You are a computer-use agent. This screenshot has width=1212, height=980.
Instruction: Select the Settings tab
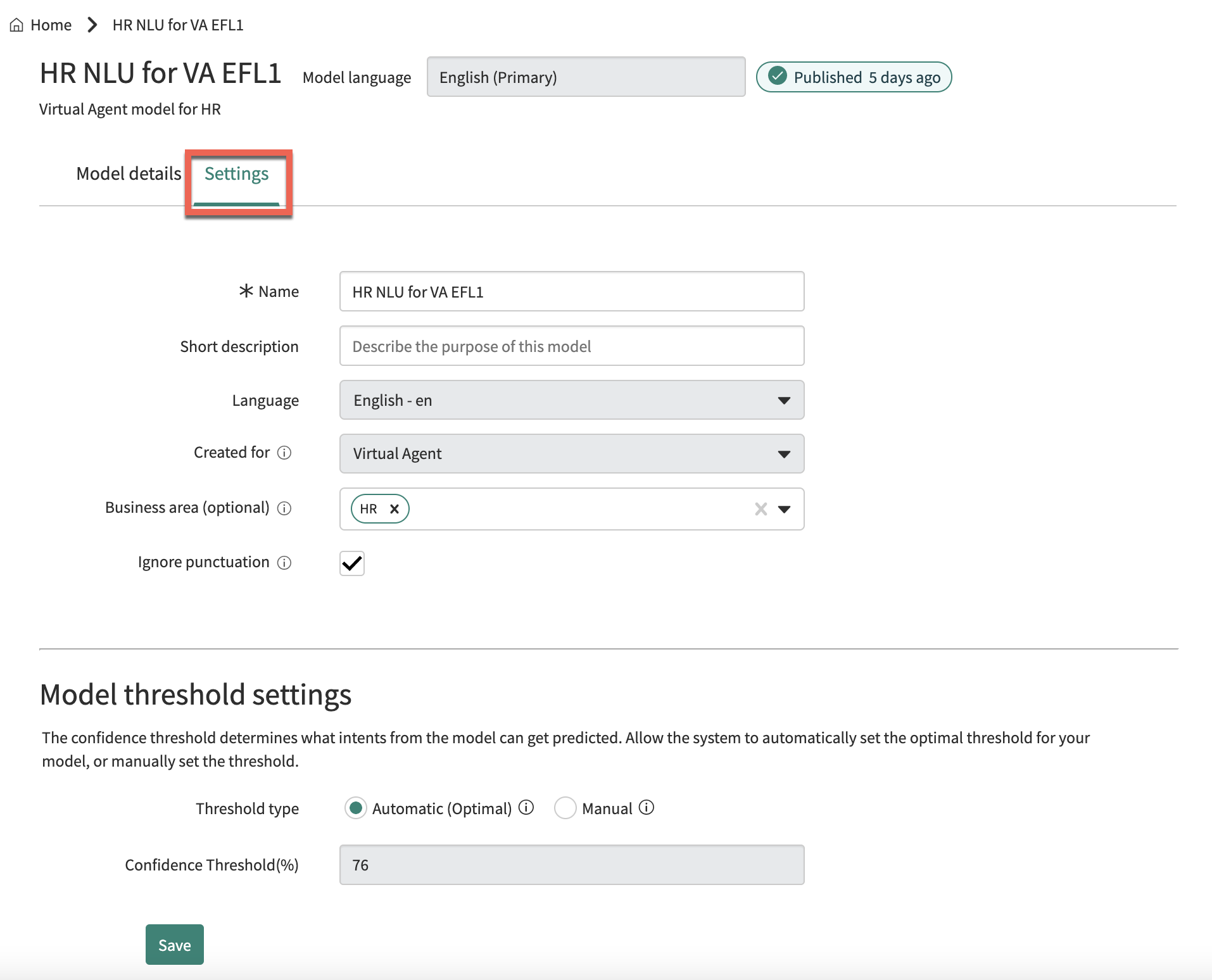237,173
